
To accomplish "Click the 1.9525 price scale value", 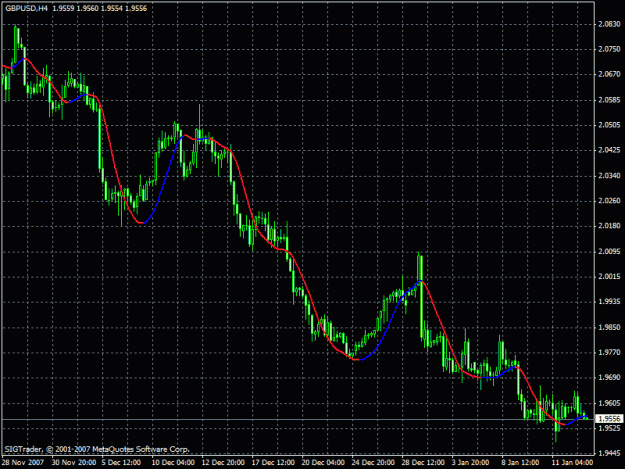I will click(x=609, y=428).
